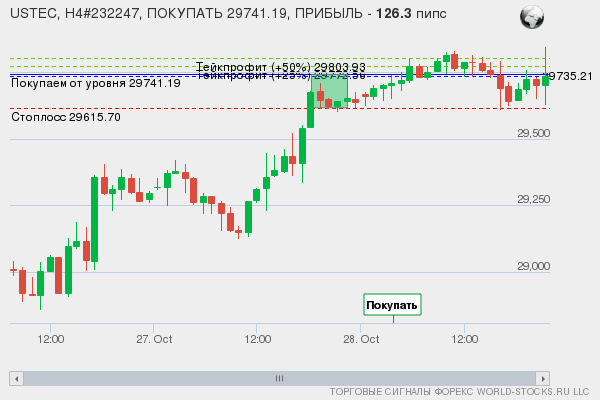Click the chart title 'USTEC, H4#232247'
The width and height of the screenshot is (600, 400).
74,14
